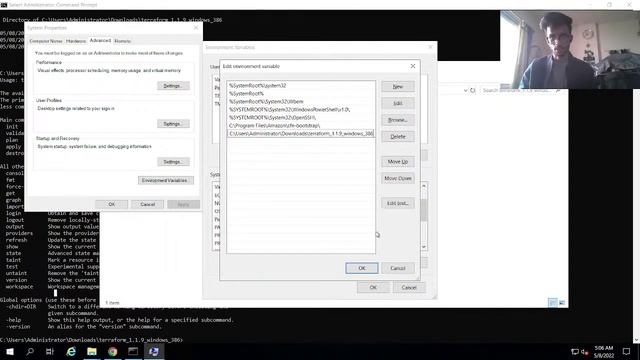Open taskbar Search magnifier
This screenshot has width=640, height=360.
pos(30,351)
